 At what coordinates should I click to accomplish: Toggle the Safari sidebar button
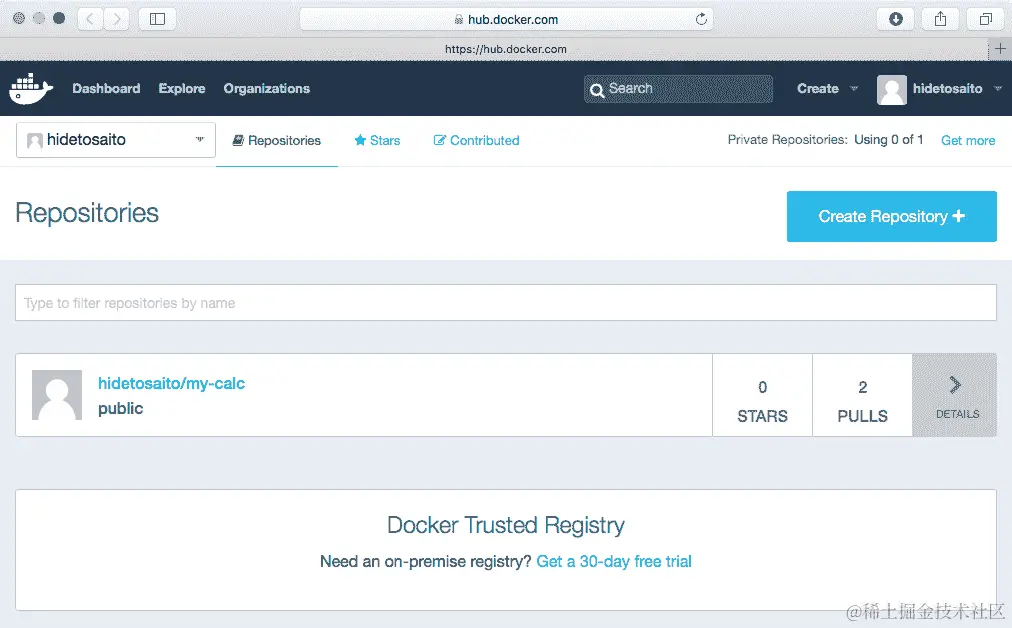[157, 19]
